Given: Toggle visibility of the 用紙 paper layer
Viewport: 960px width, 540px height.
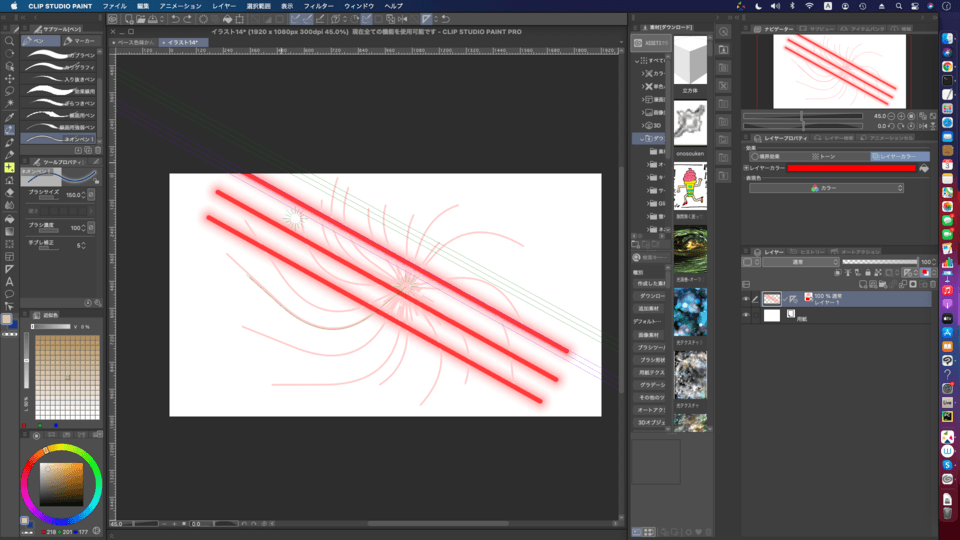Looking at the screenshot, I should [746, 315].
